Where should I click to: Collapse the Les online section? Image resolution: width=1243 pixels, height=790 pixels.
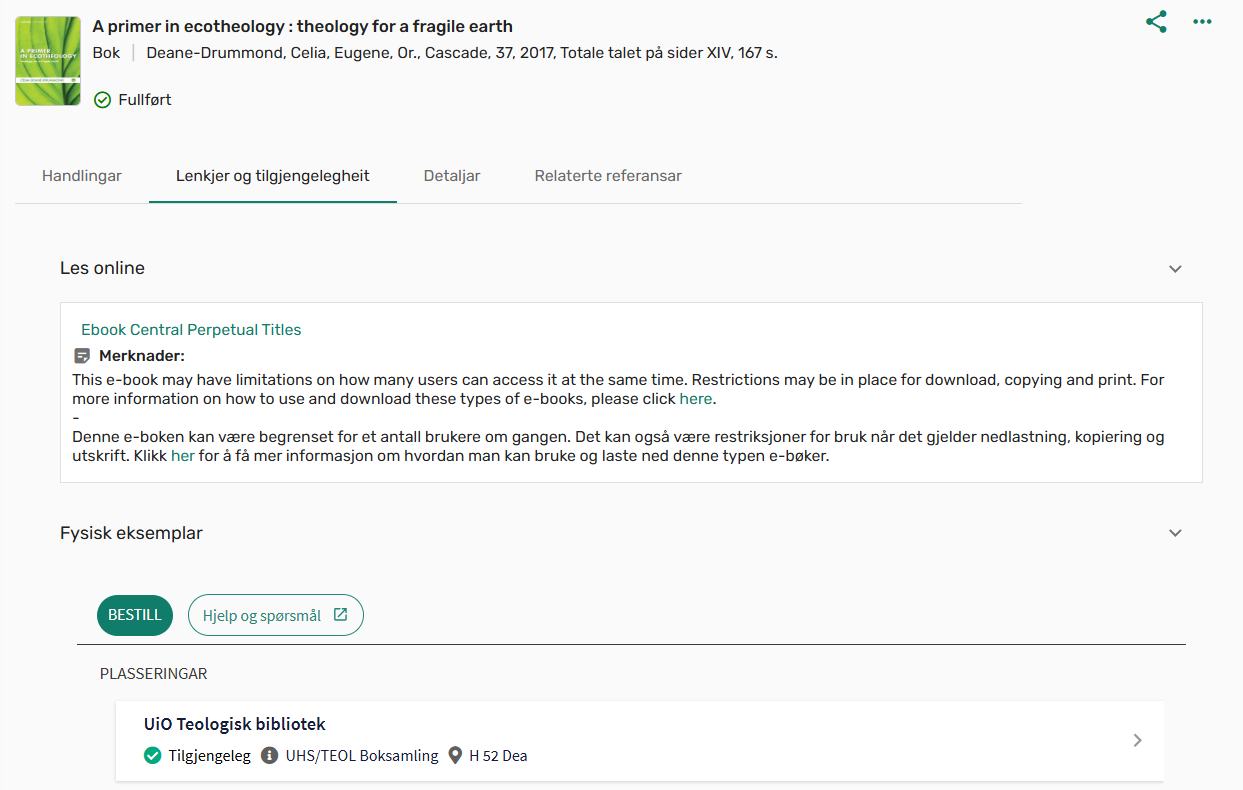(x=1176, y=269)
